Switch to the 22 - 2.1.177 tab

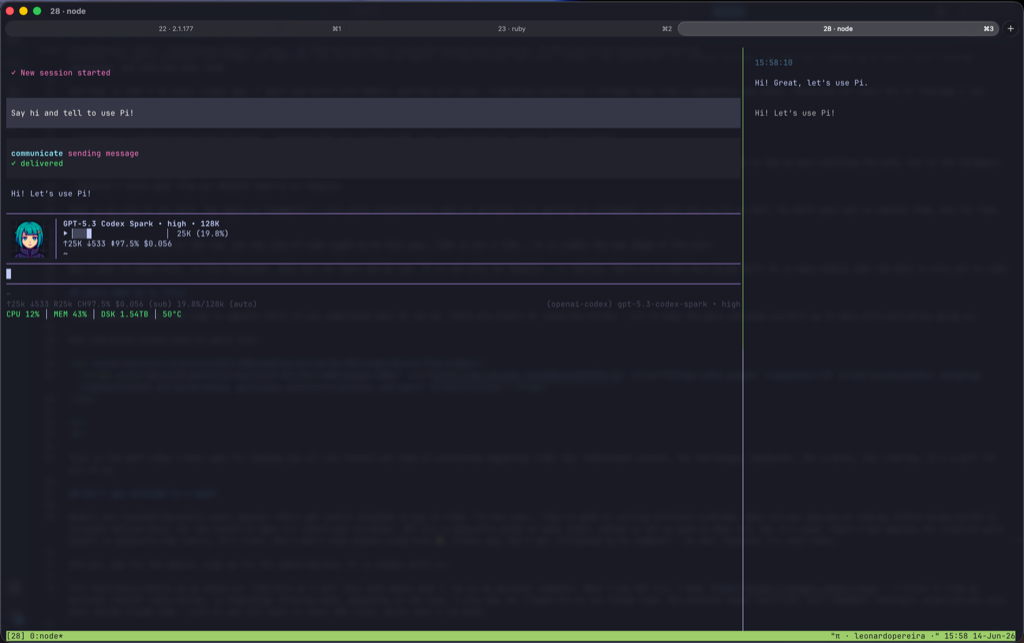[x=175, y=29]
